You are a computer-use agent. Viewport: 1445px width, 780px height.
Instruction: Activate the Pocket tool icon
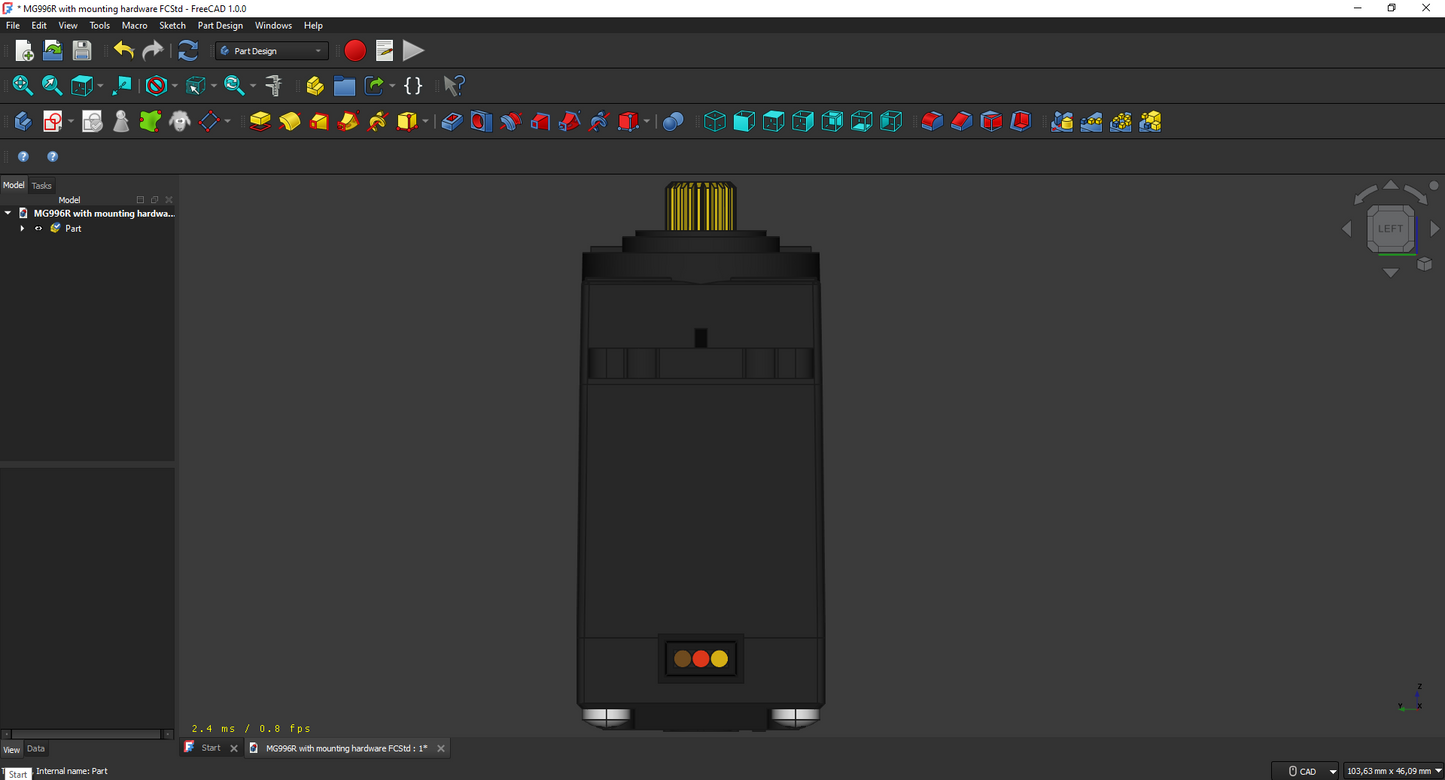click(452, 121)
